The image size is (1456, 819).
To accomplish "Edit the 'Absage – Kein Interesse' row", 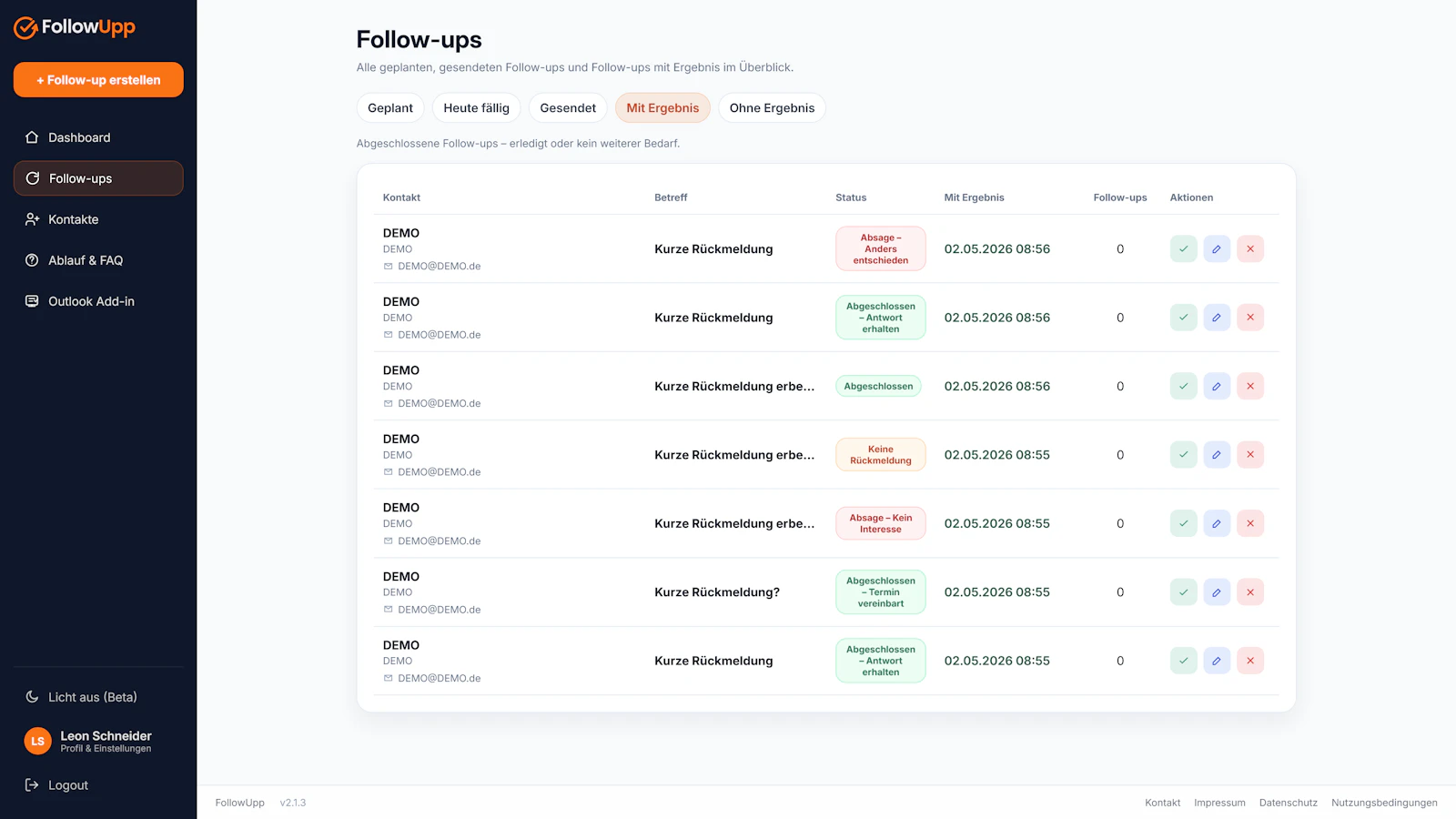I will click(1217, 523).
